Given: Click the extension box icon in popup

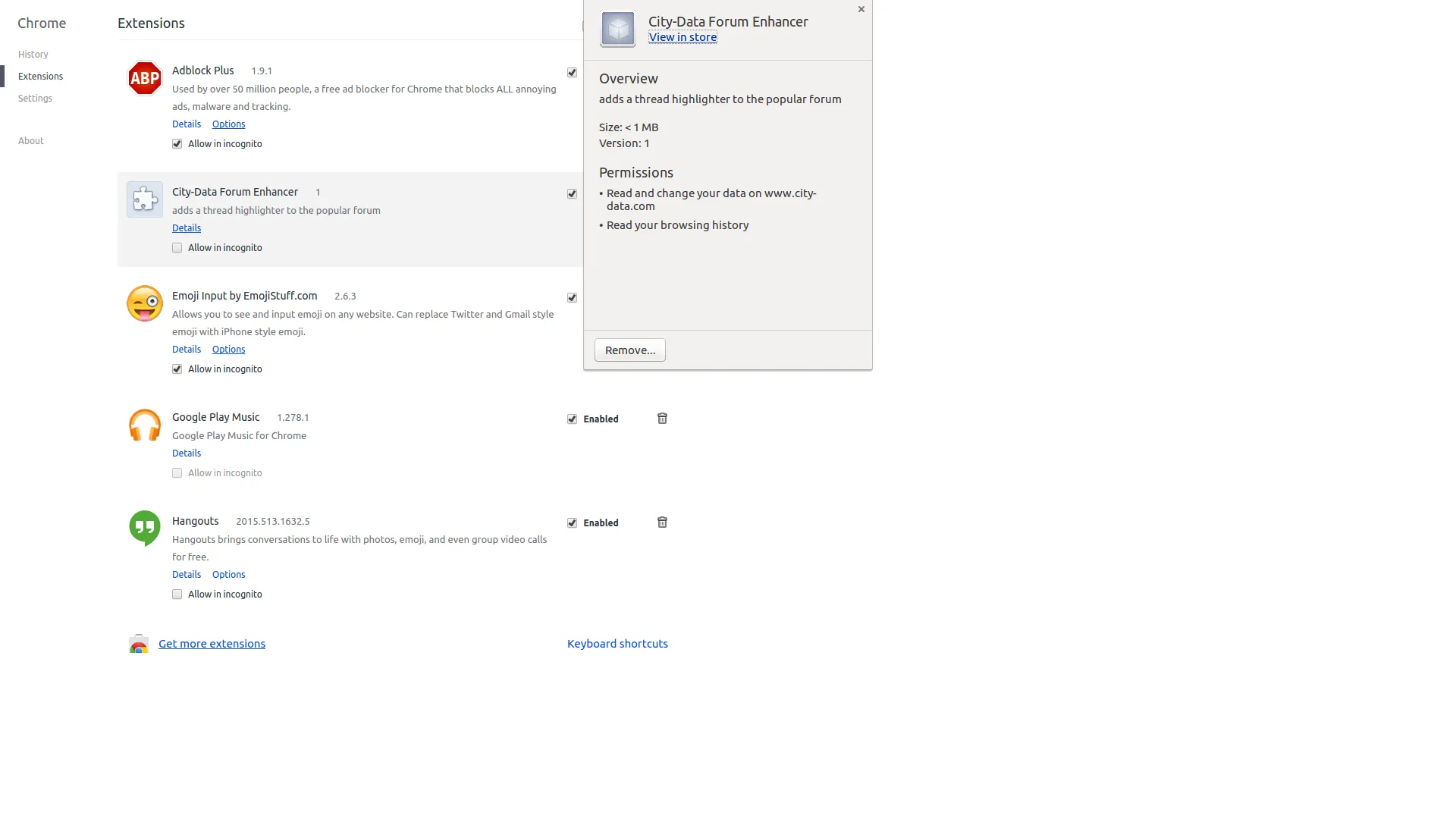Looking at the screenshot, I should tap(618, 30).
